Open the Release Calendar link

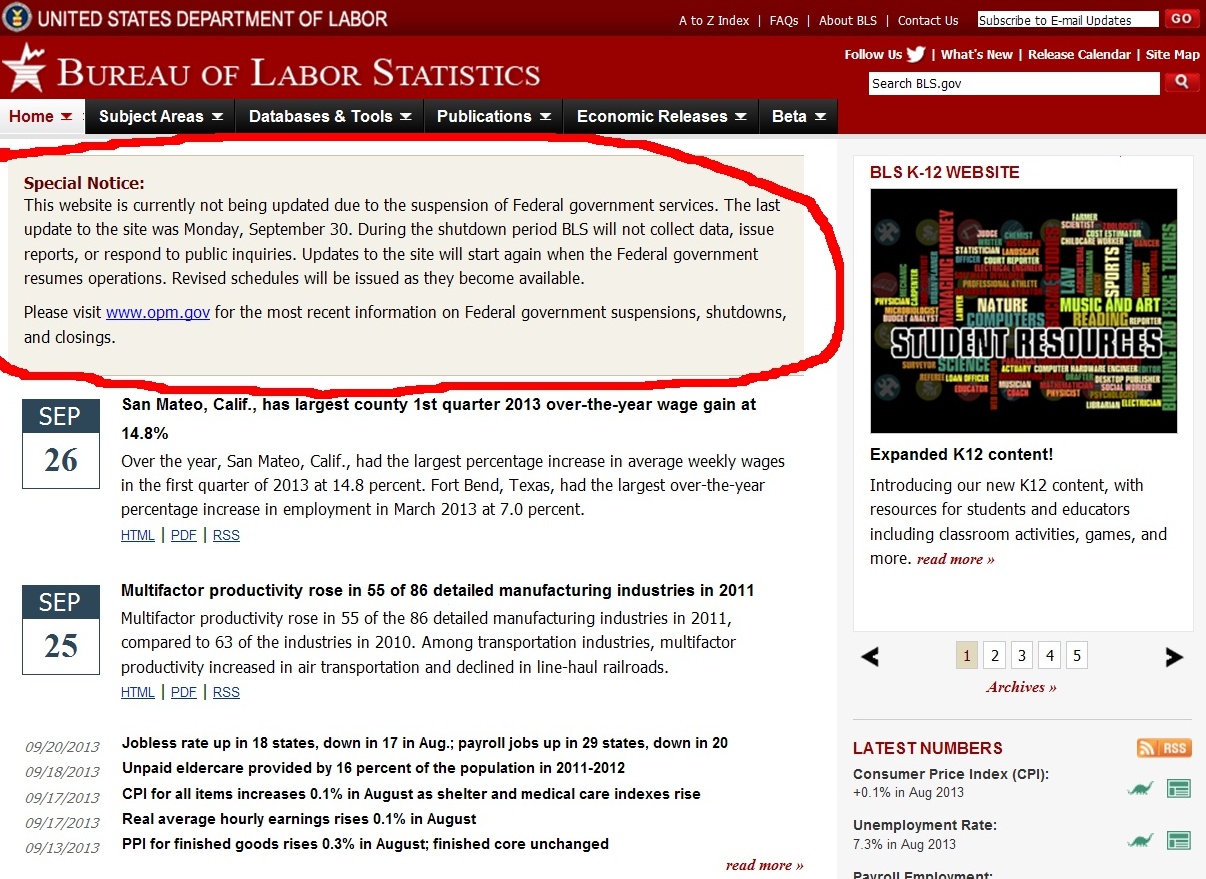tap(1079, 54)
